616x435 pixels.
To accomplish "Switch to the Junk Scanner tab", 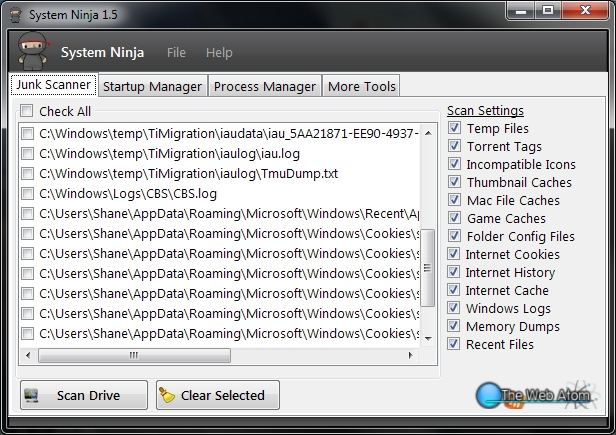I will (x=54, y=84).
